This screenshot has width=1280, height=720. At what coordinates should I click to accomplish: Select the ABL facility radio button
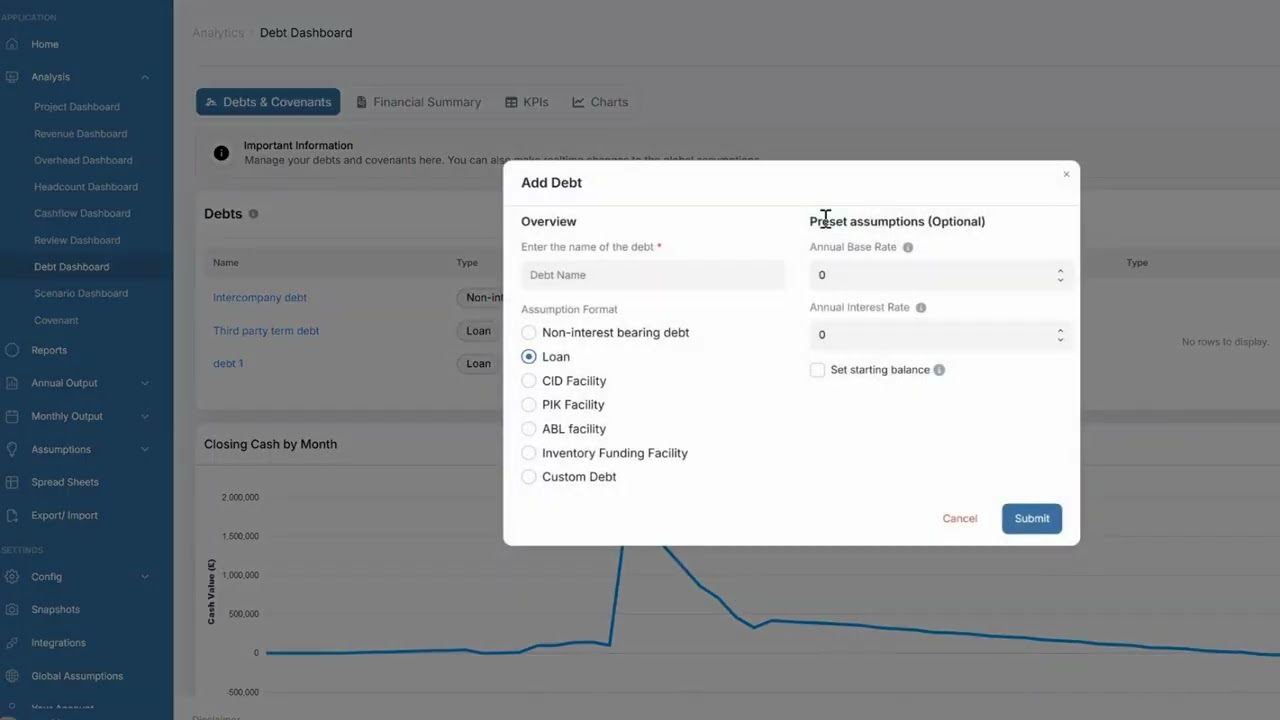pyautogui.click(x=529, y=429)
